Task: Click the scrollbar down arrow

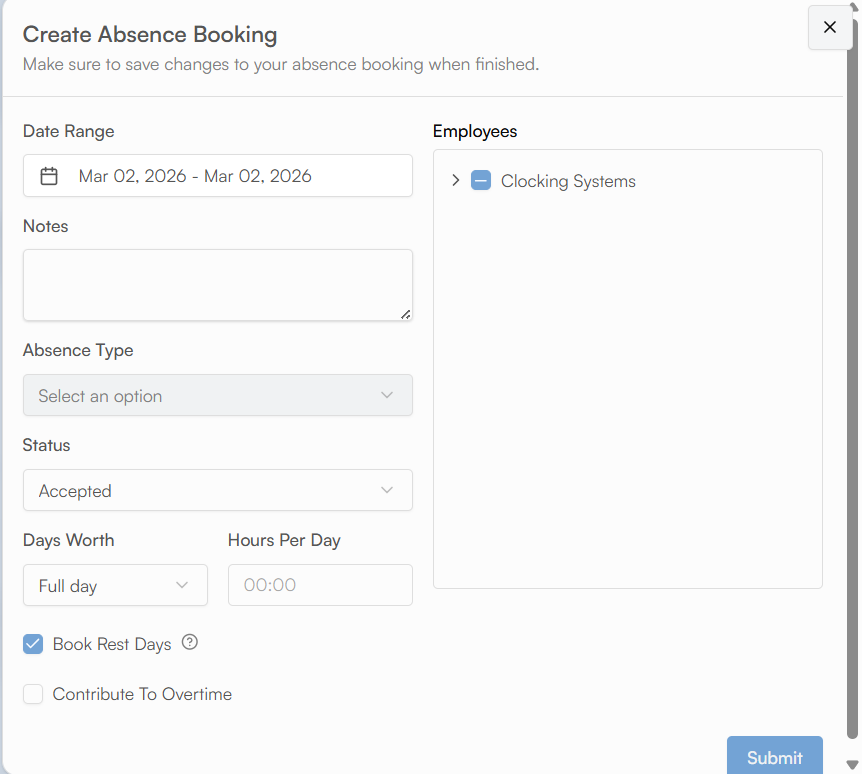Action: click(x=852, y=766)
